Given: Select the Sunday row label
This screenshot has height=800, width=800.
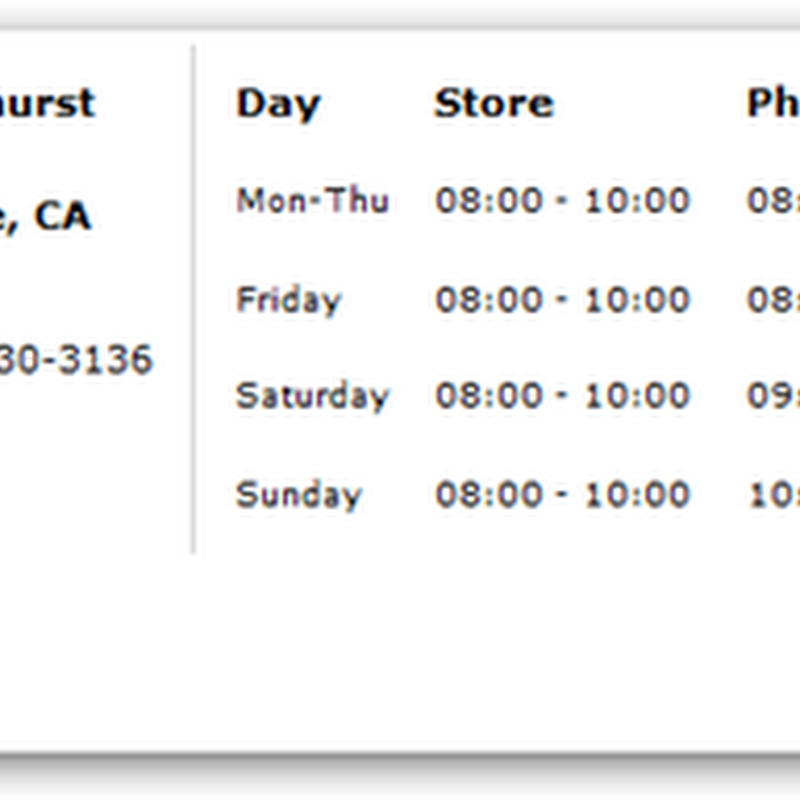Looking at the screenshot, I should (x=298, y=494).
